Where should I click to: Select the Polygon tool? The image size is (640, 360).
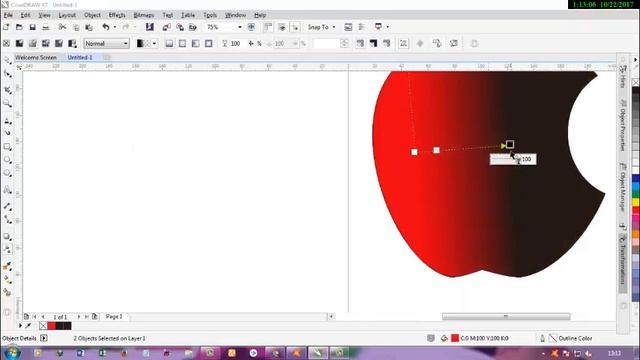(7, 173)
